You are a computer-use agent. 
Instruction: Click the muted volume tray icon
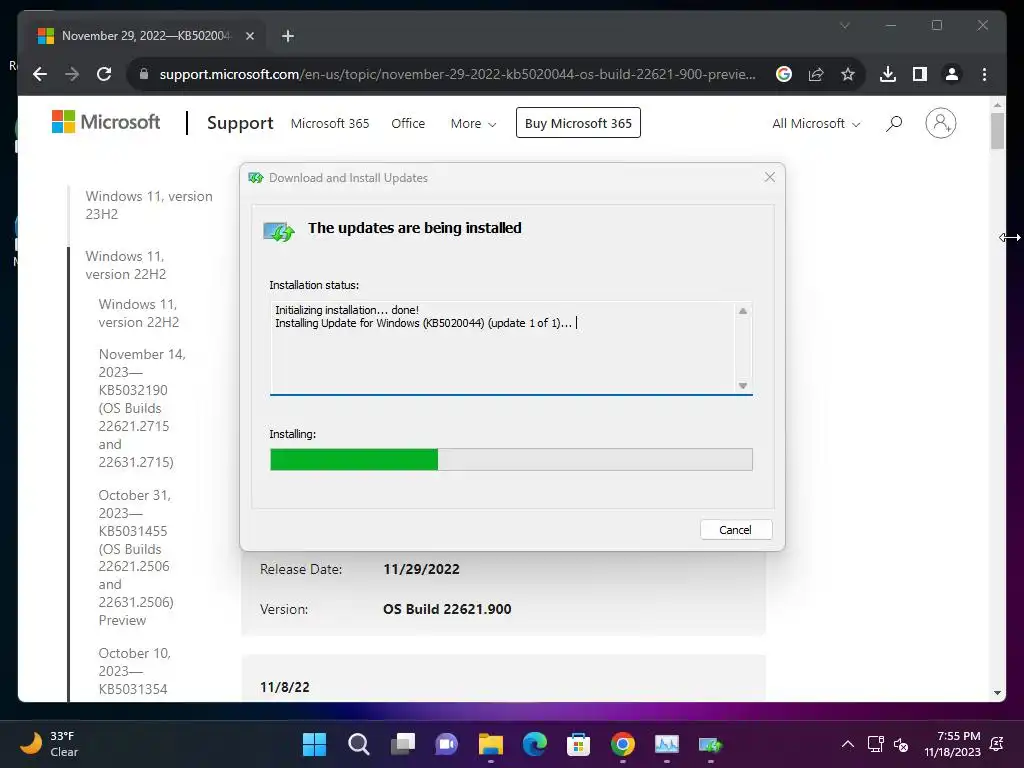tap(901, 744)
